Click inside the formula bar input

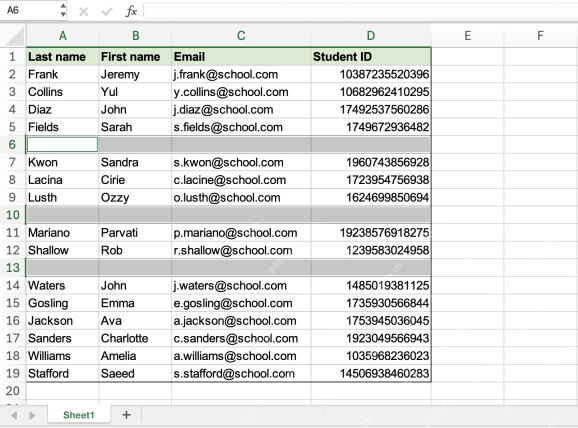(x=361, y=11)
